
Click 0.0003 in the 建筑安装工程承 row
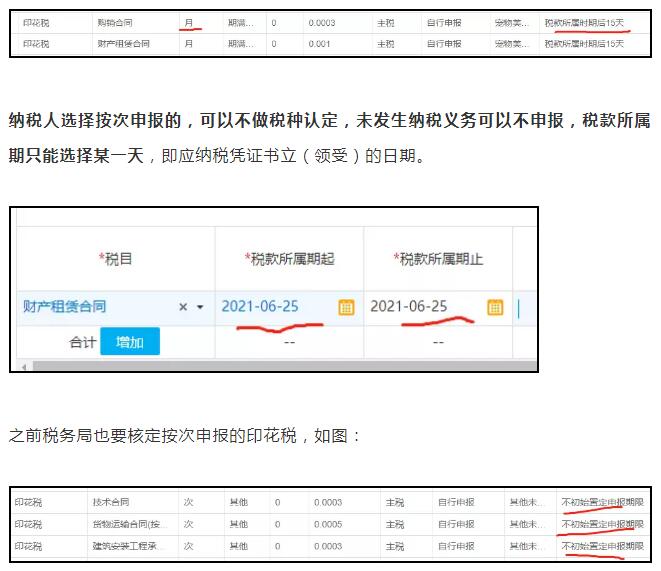point(328,546)
